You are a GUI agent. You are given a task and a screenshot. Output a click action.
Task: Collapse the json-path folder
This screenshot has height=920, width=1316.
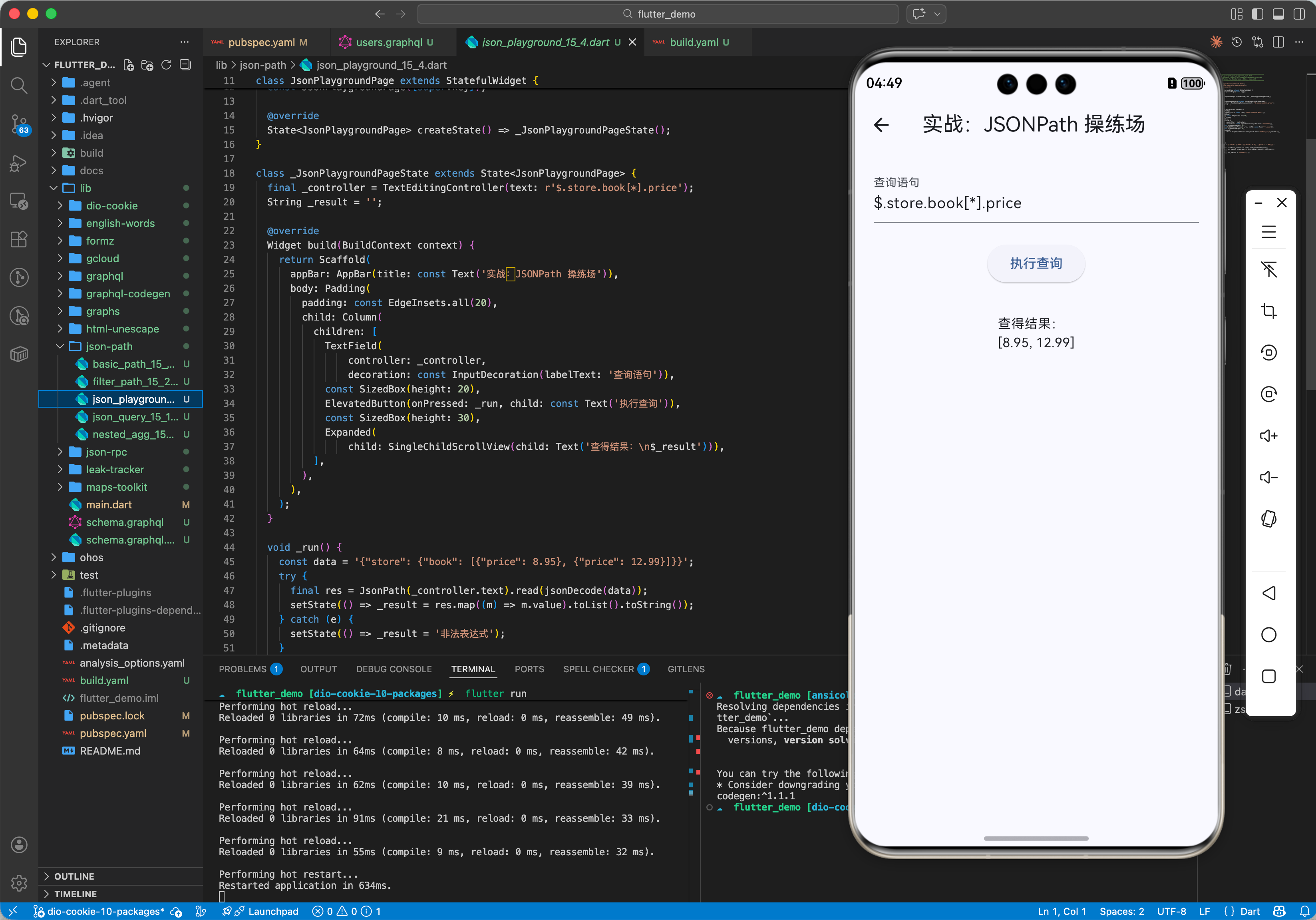[x=109, y=346]
